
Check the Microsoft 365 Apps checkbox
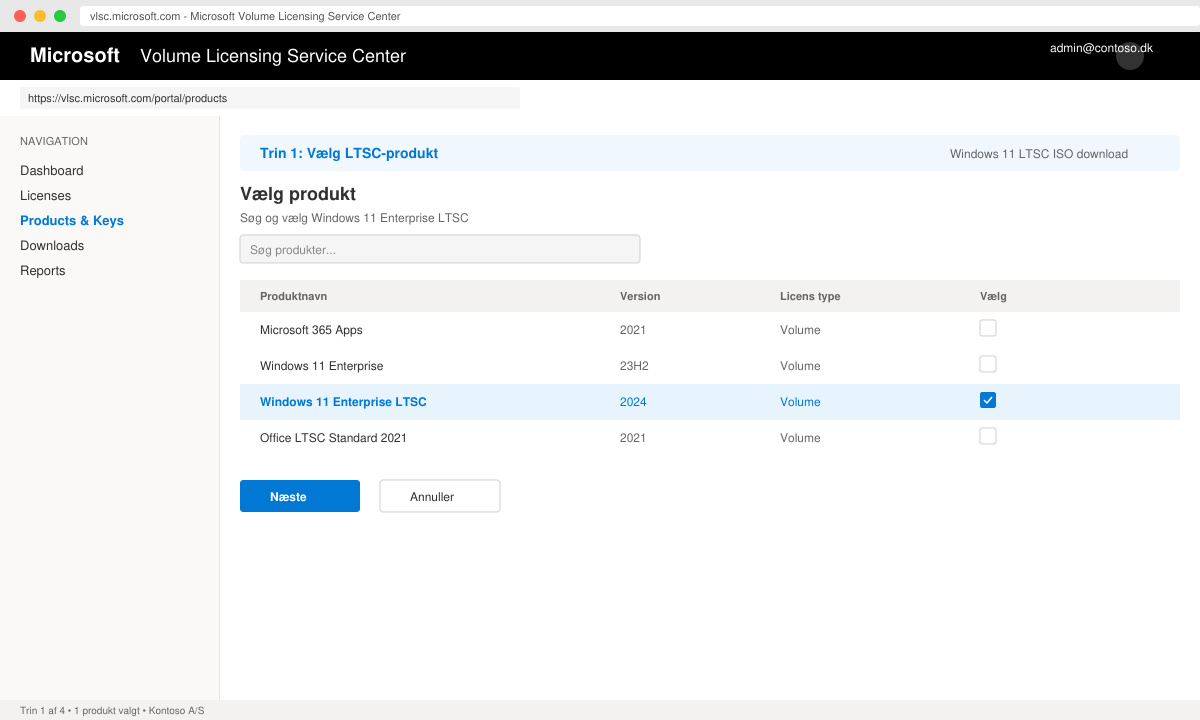pos(988,328)
